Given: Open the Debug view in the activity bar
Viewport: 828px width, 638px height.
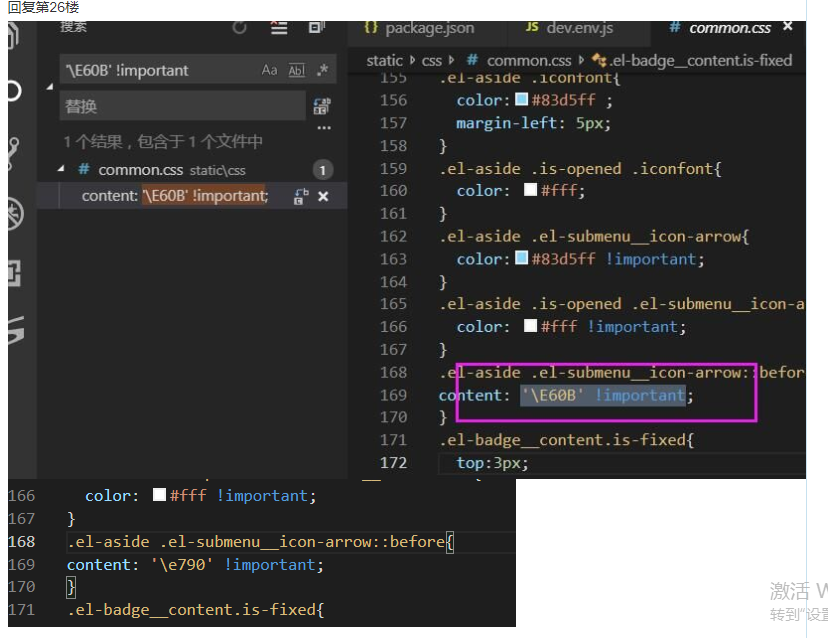Looking at the screenshot, I should pyautogui.click(x=14, y=213).
